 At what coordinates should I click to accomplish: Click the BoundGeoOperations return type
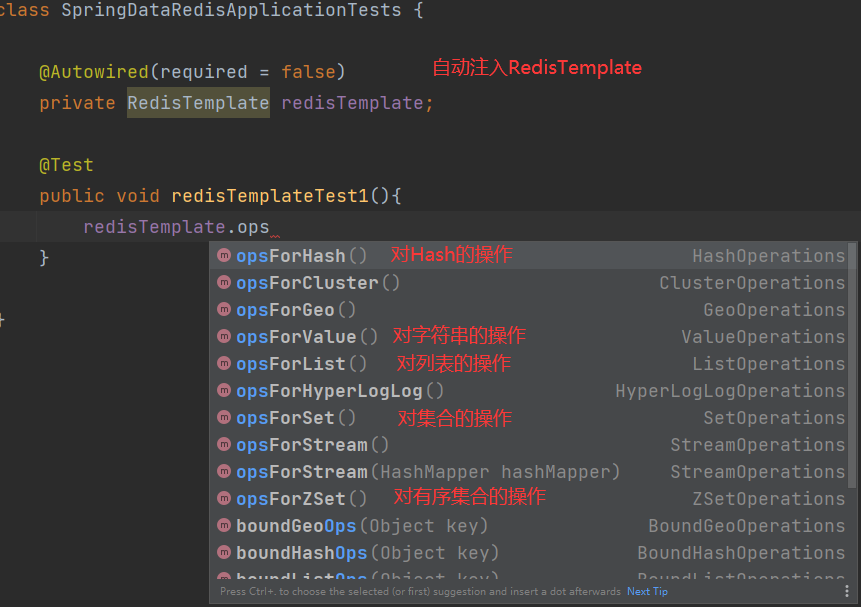pos(746,525)
